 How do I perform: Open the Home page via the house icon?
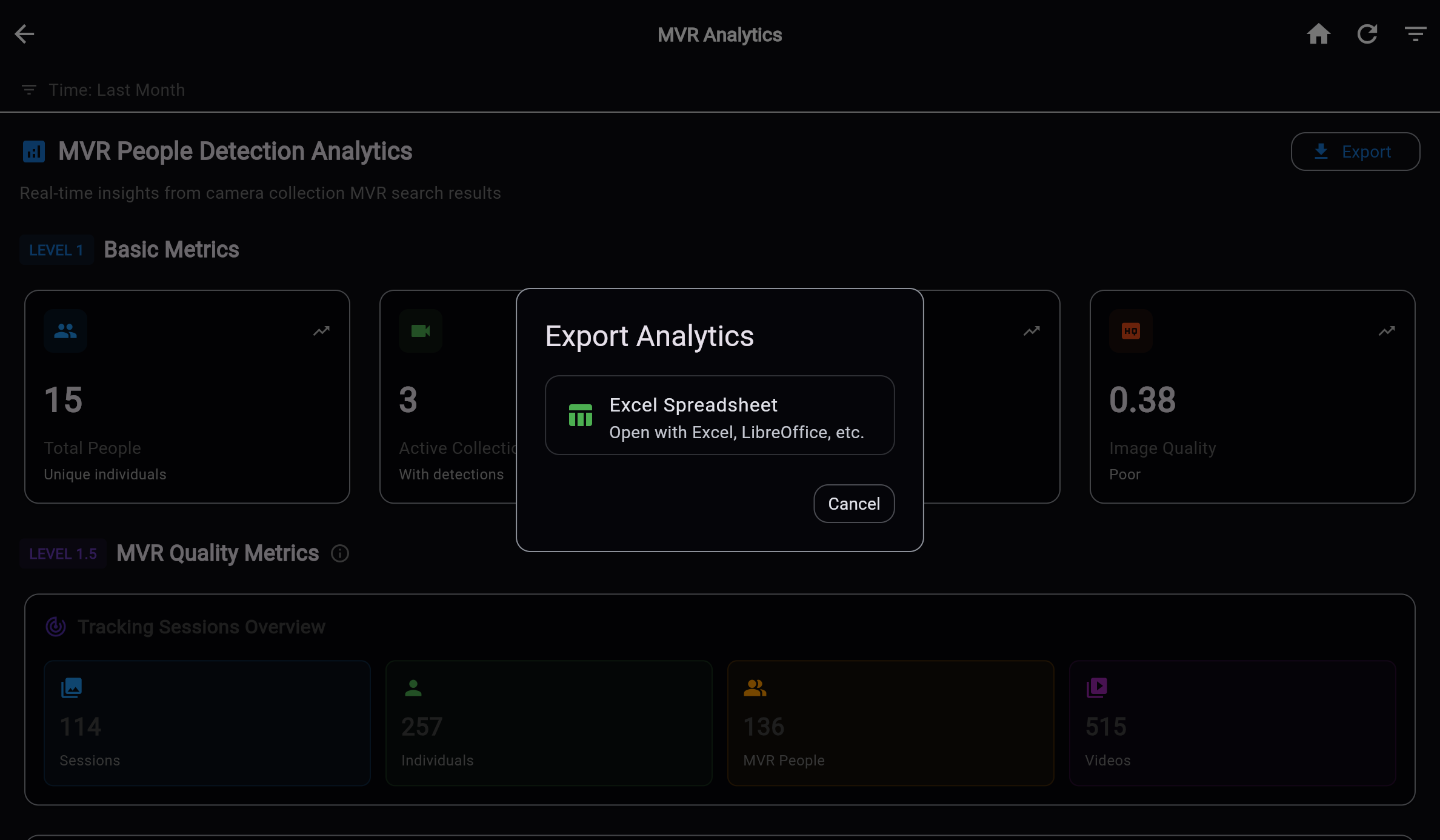[1319, 34]
